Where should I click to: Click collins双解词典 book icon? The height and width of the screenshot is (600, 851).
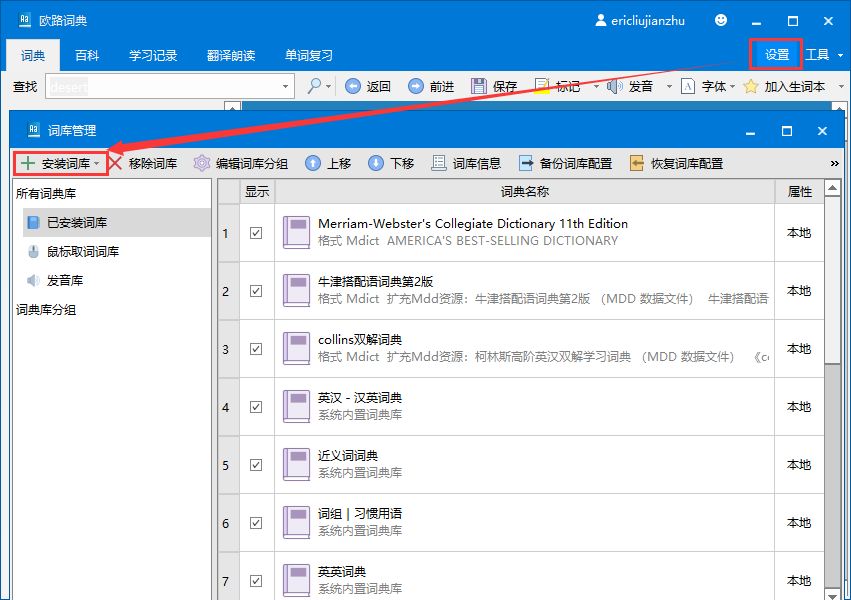pyautogui.click(x=296, y=349)
